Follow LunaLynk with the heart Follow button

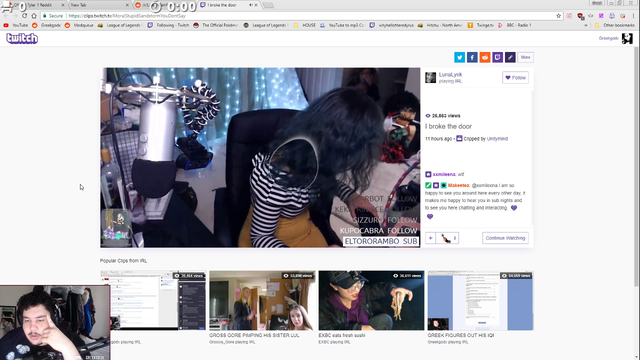coord(516,78)
